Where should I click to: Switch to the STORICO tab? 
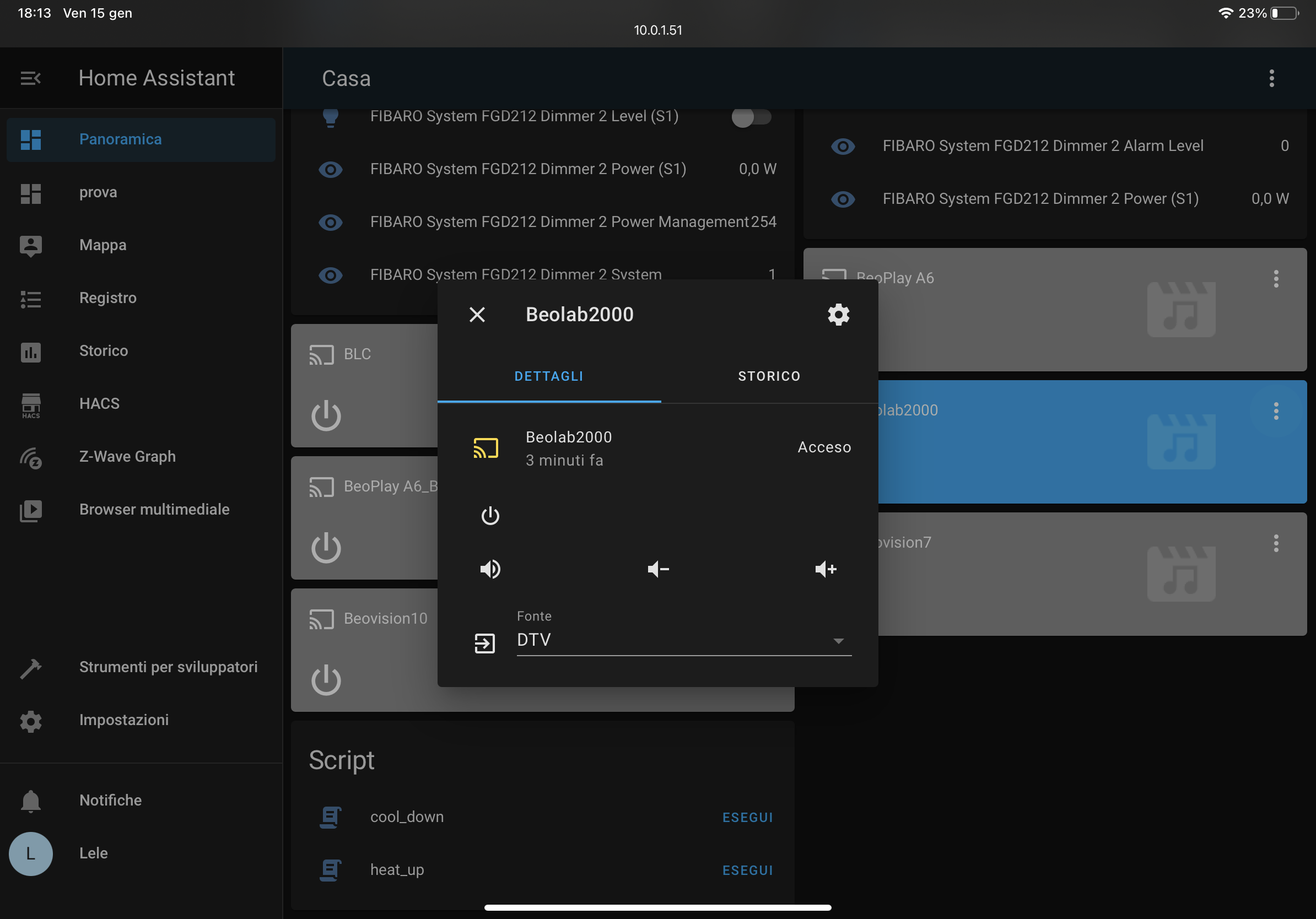click(x=769, y=376)
